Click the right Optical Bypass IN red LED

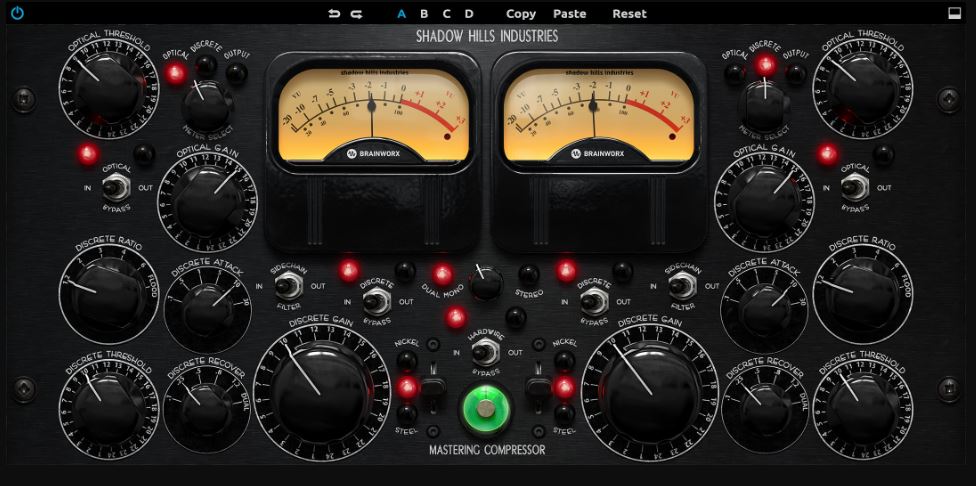click(827, 154)
